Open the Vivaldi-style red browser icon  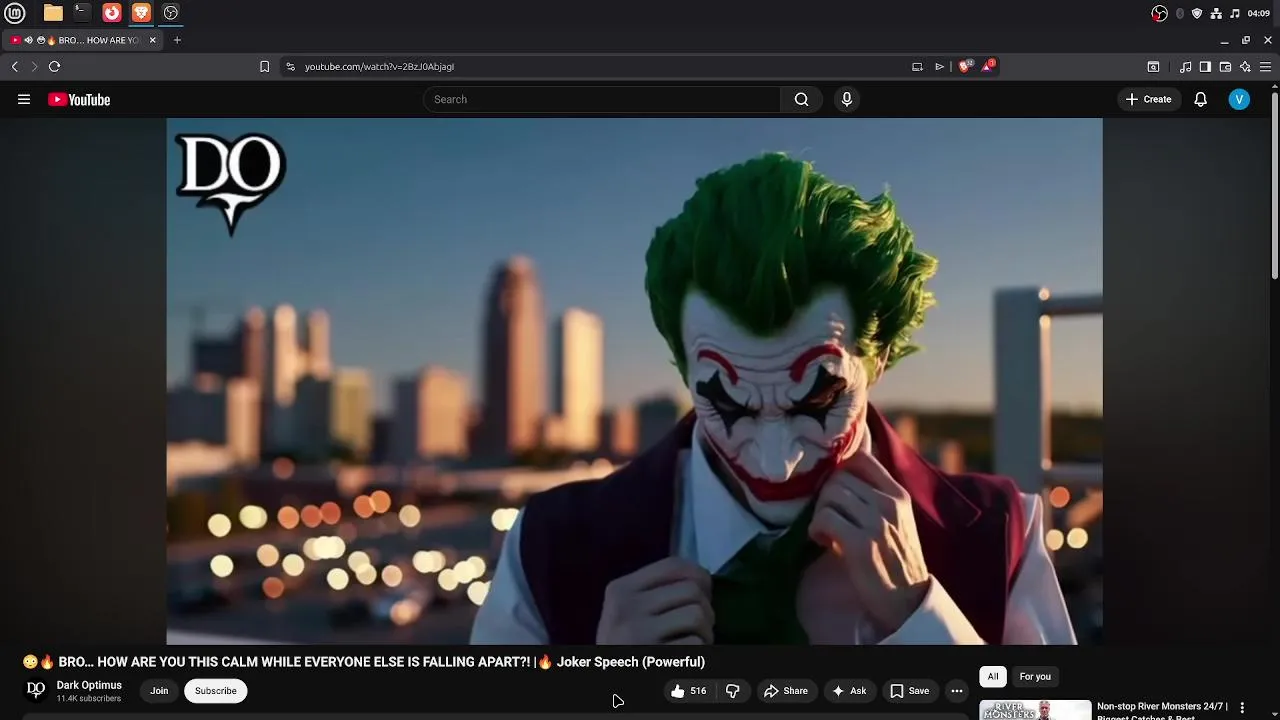(x=112, y=13)
